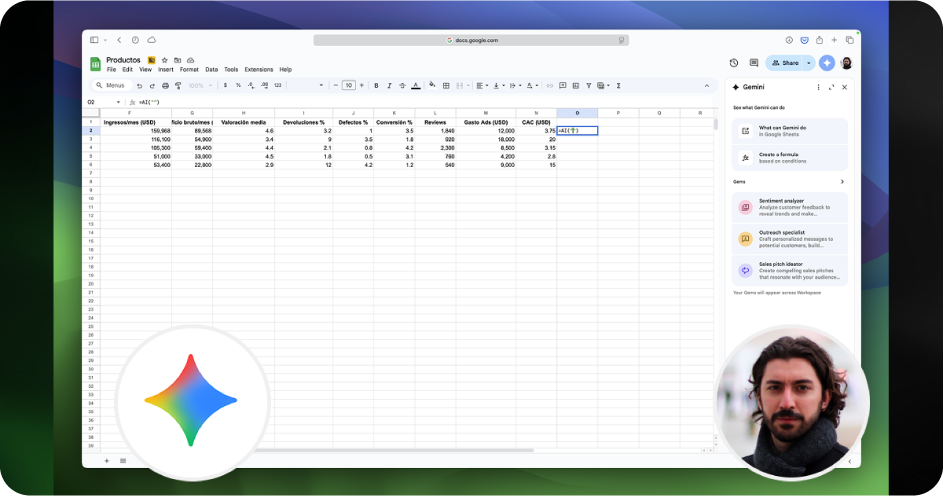This screenshot has height=496, width=943.
Task: Open the zoom 100% dropdown
Action: pyautogui.click(x=200, y=86)
